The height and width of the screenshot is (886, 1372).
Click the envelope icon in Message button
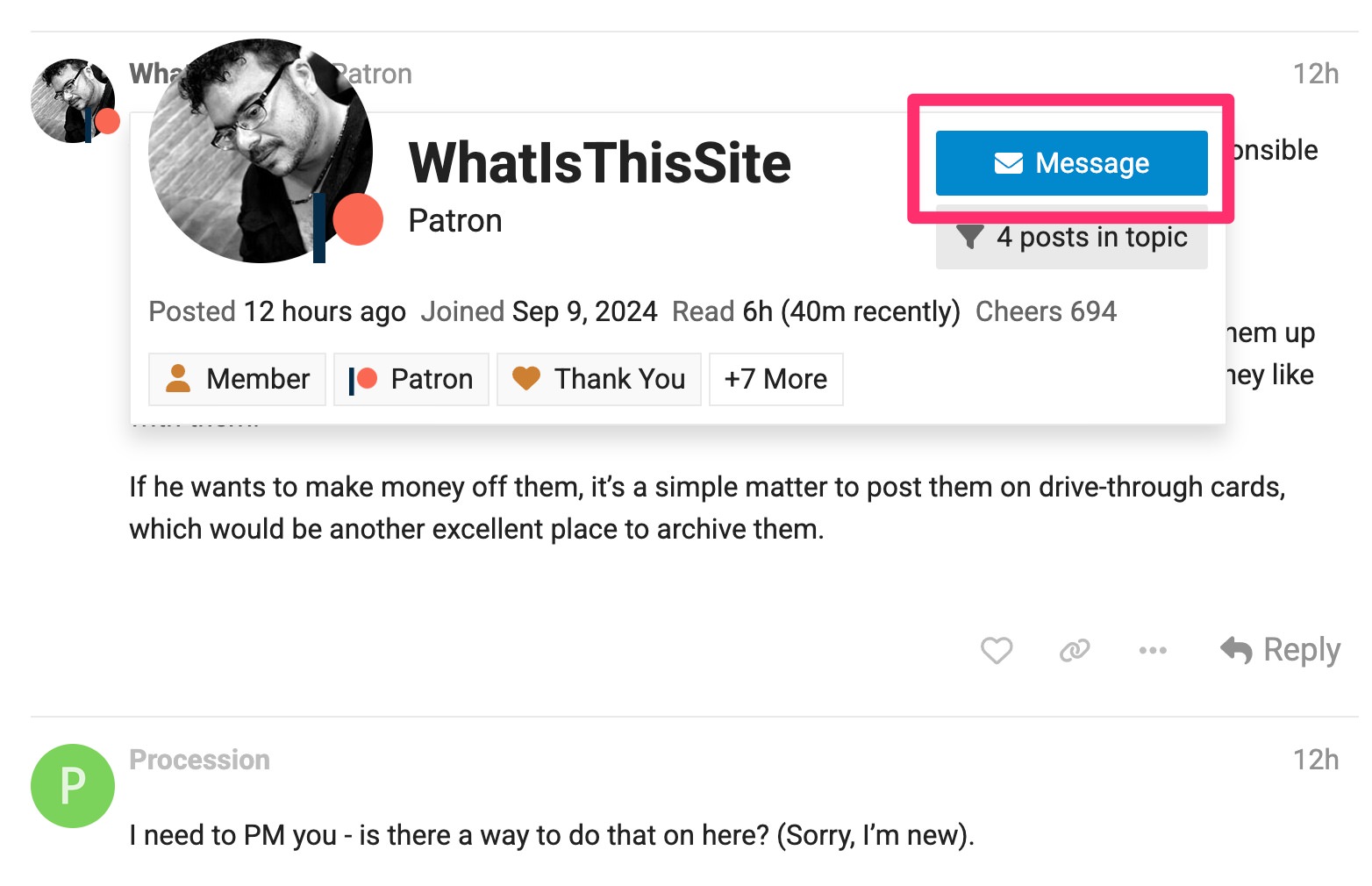(x=1008, y=163)
